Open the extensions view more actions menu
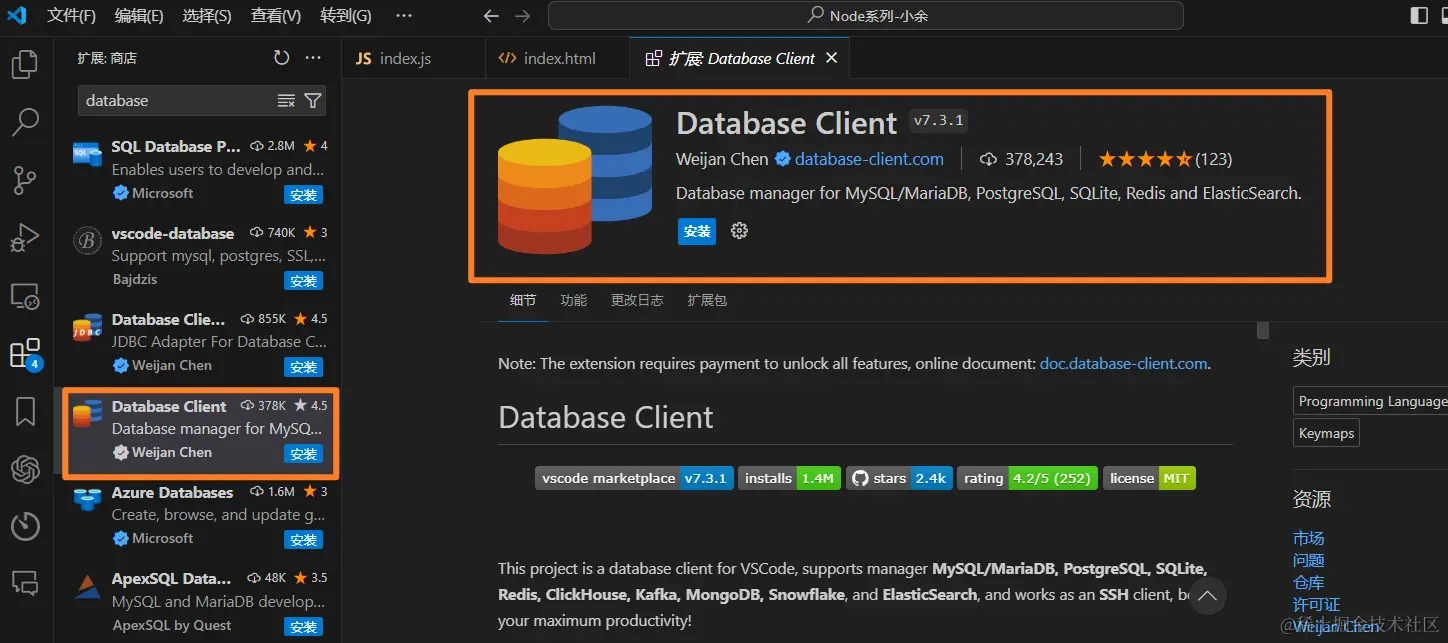1448x643 pixels. click(313, 58)
